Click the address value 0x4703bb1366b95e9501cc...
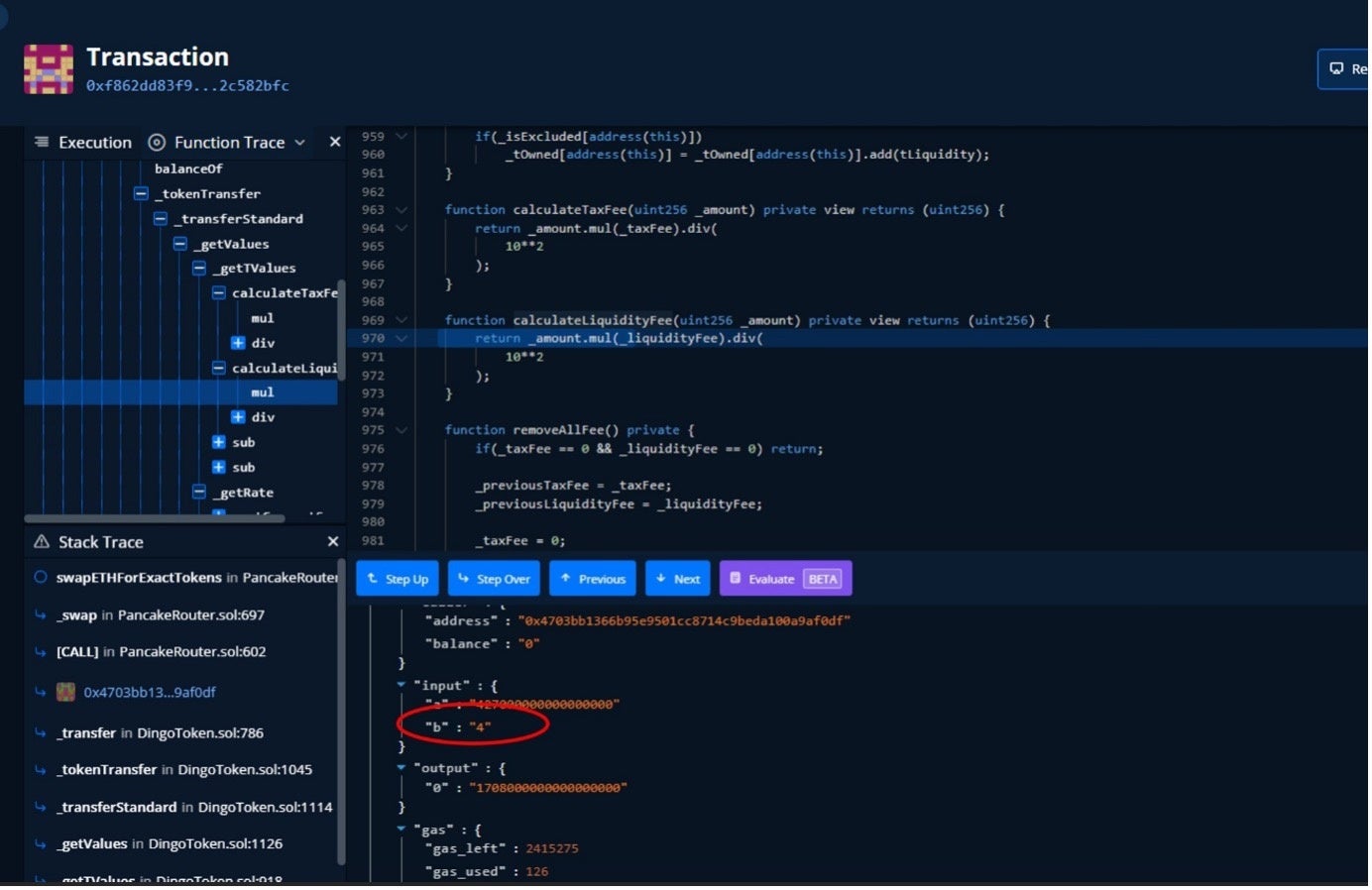Image resolution: width=1372 pixels, height=890 pixels. click(x=684, y=621)
